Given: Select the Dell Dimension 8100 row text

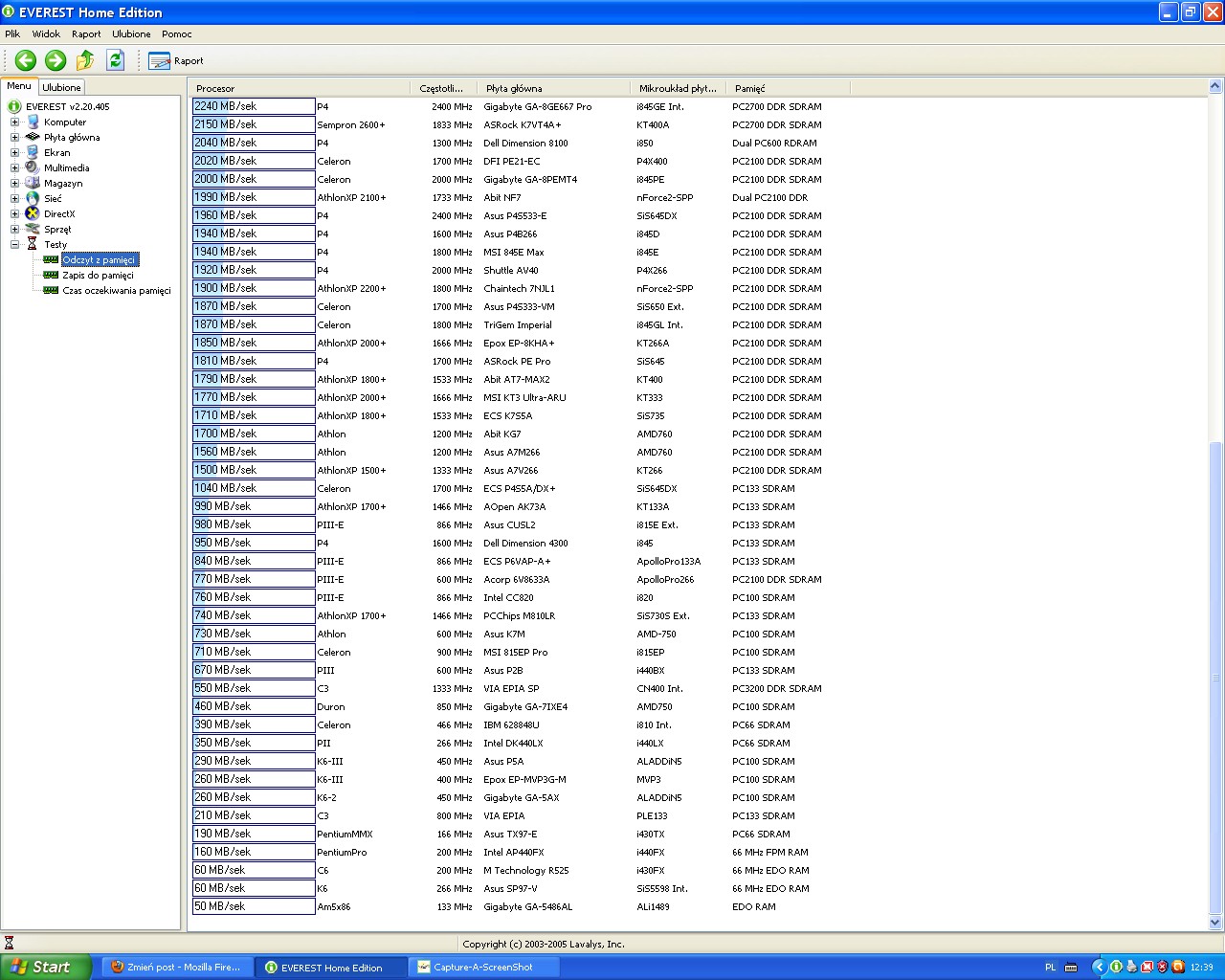Looking at the screenshot, I should (x=525, y=143).
